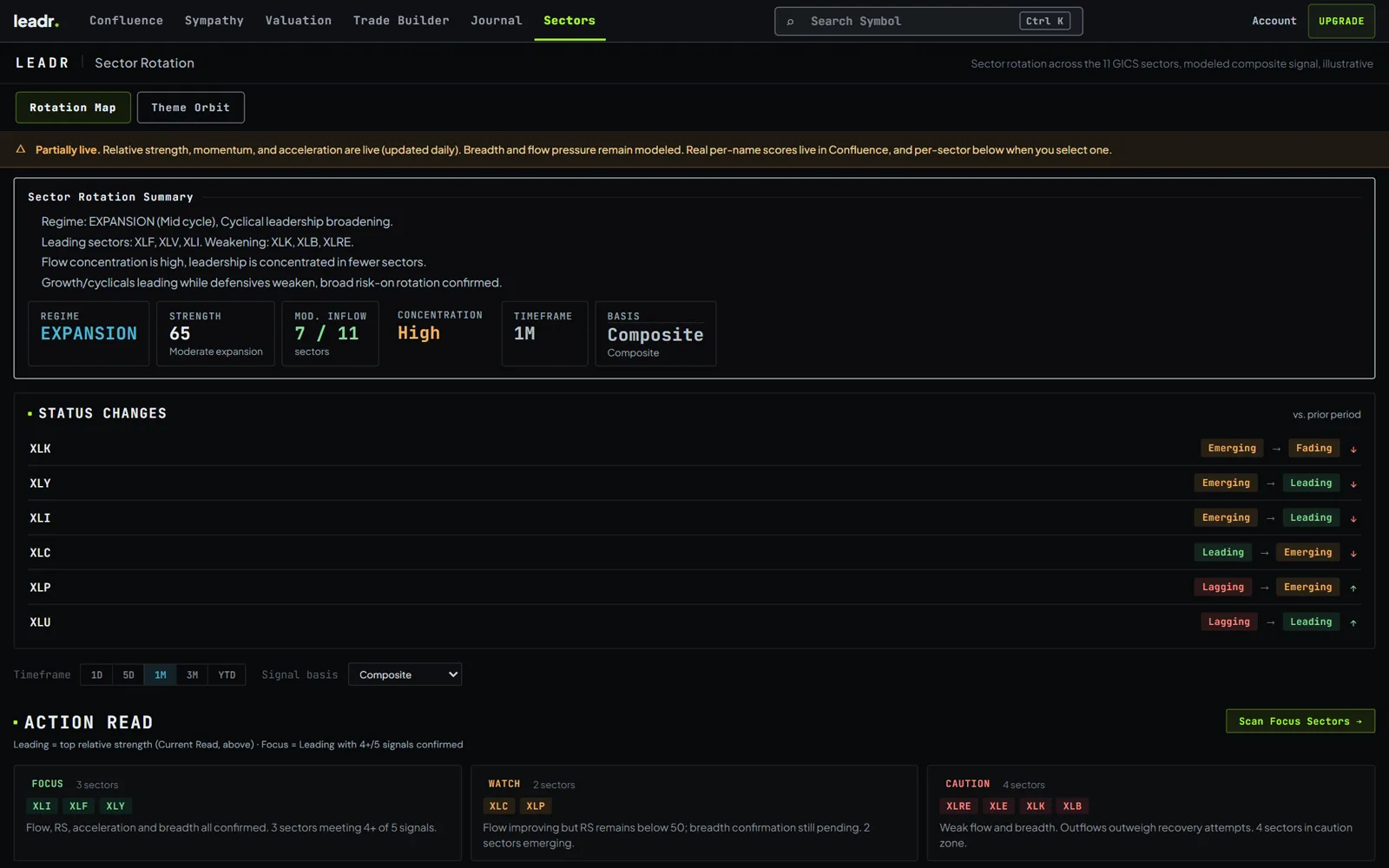This screenshot has height=868, width=1389.
Task: Click the XLK status change row
Action: [x=694, y=449]
